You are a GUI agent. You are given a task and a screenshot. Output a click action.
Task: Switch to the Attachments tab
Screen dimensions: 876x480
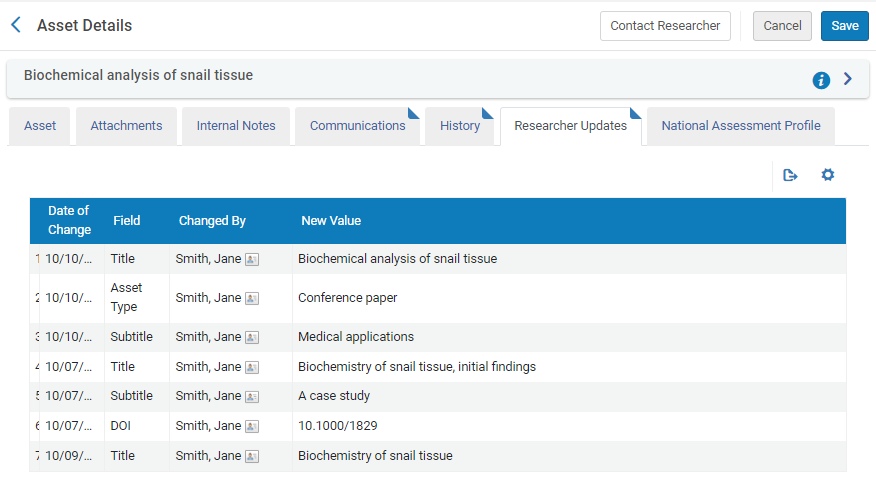pyautogui.click(x=126, y=126)
